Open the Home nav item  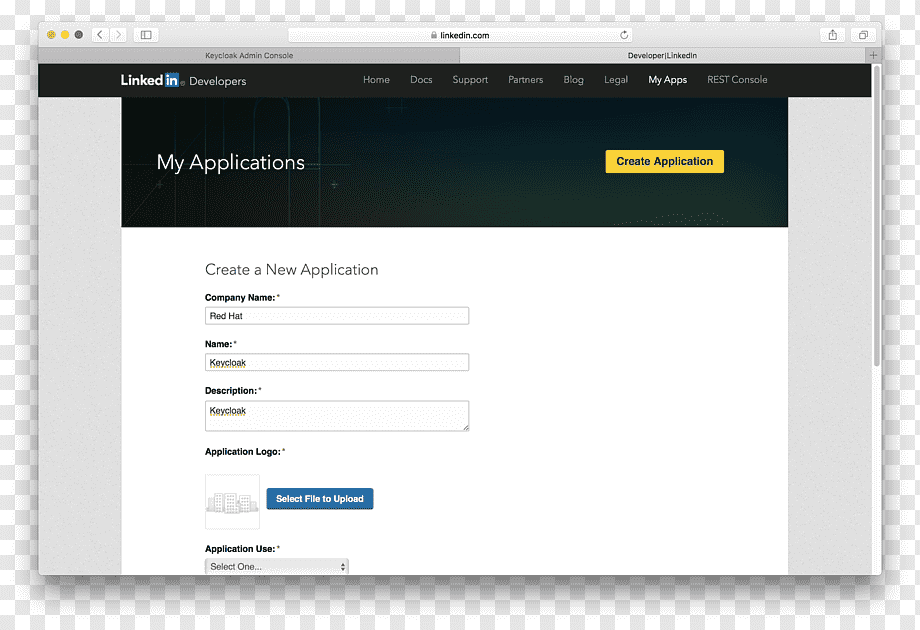pos(376,80)
